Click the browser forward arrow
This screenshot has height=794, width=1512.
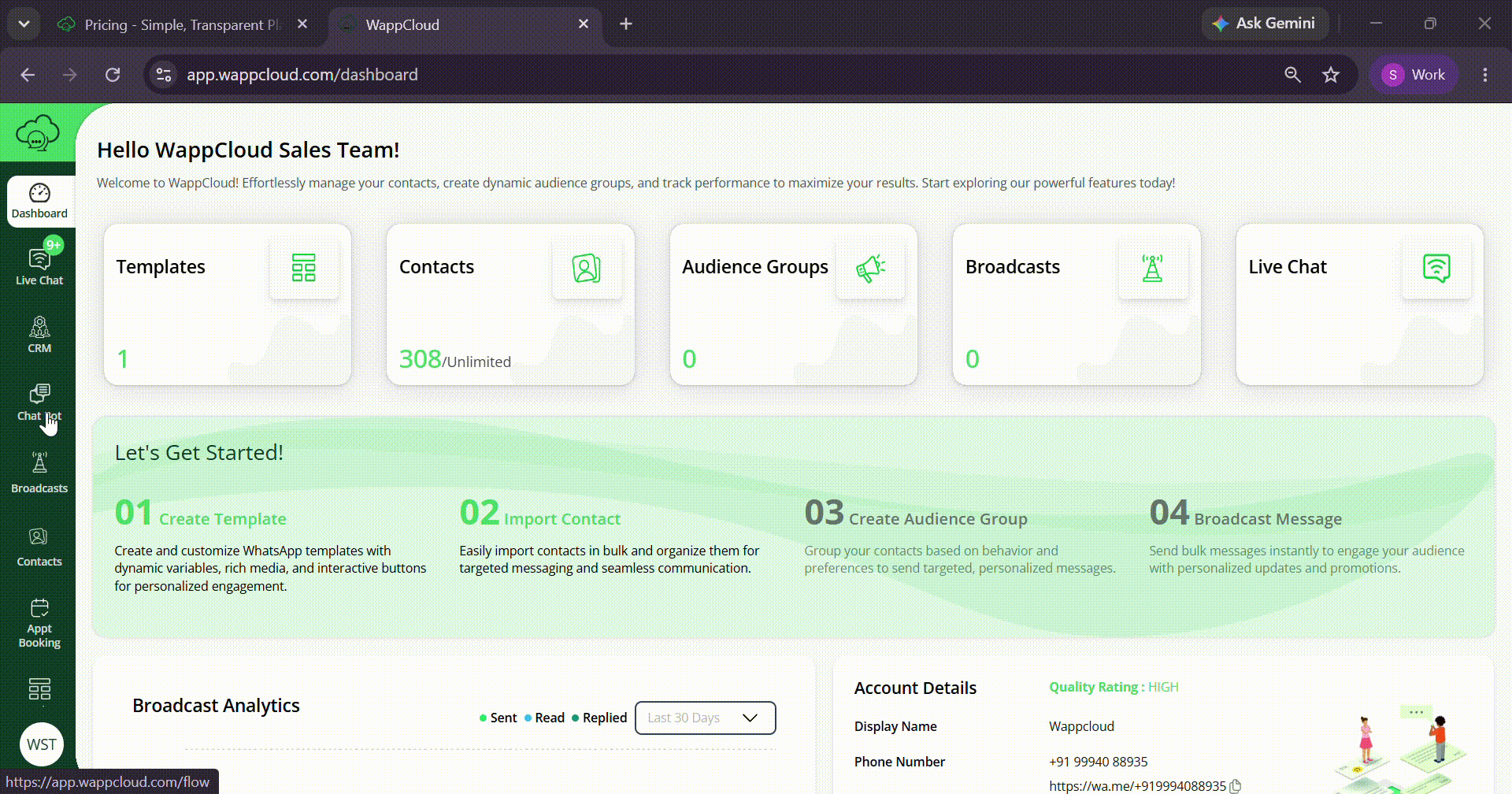[70, 75]
